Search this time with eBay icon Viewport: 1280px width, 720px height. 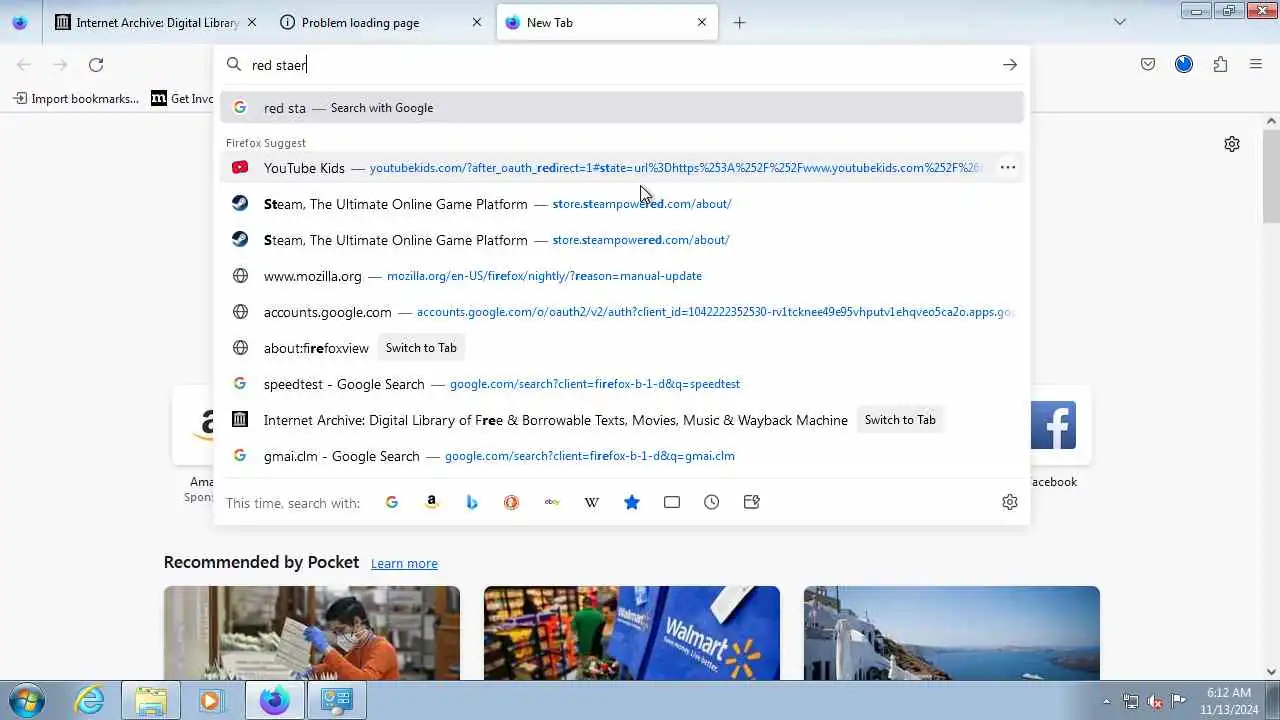552,502
